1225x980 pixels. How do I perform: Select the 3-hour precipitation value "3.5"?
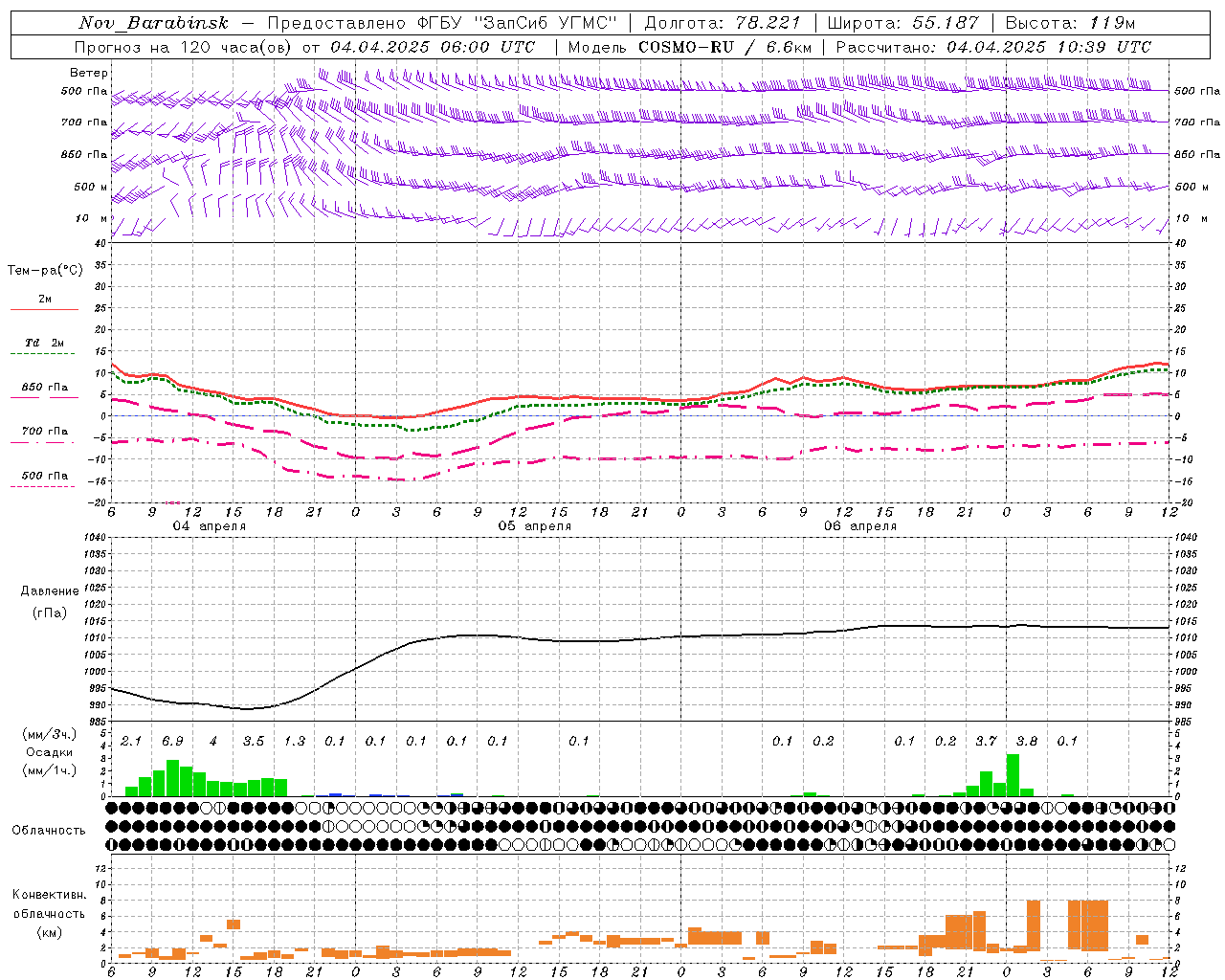click(254, 742)
